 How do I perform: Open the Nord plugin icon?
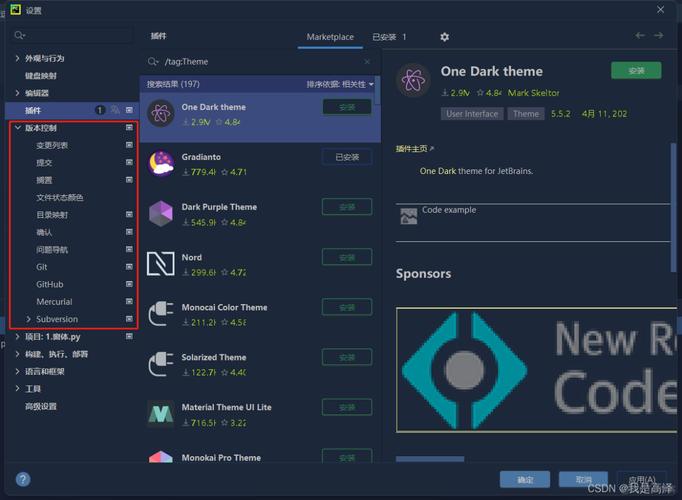[161, 263]
